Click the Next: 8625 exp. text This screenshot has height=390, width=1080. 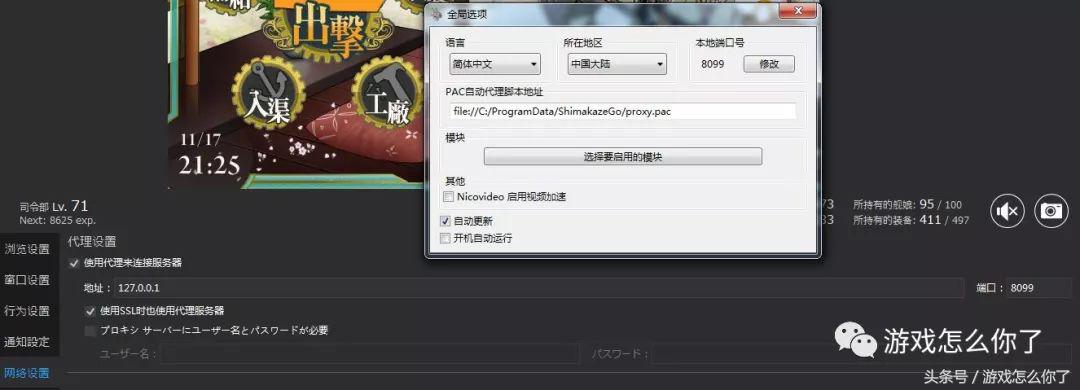pos(58,220)
